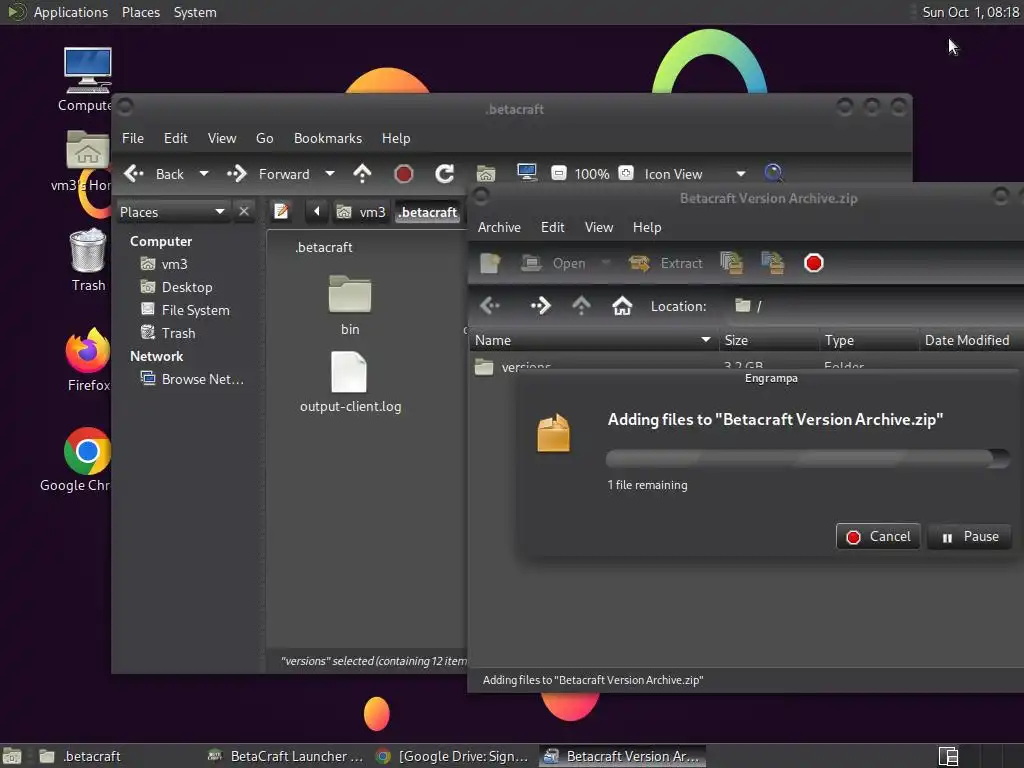Toggle the text location entry pencil button
This screenshot has width=1024, height=768.
[281, 212]
